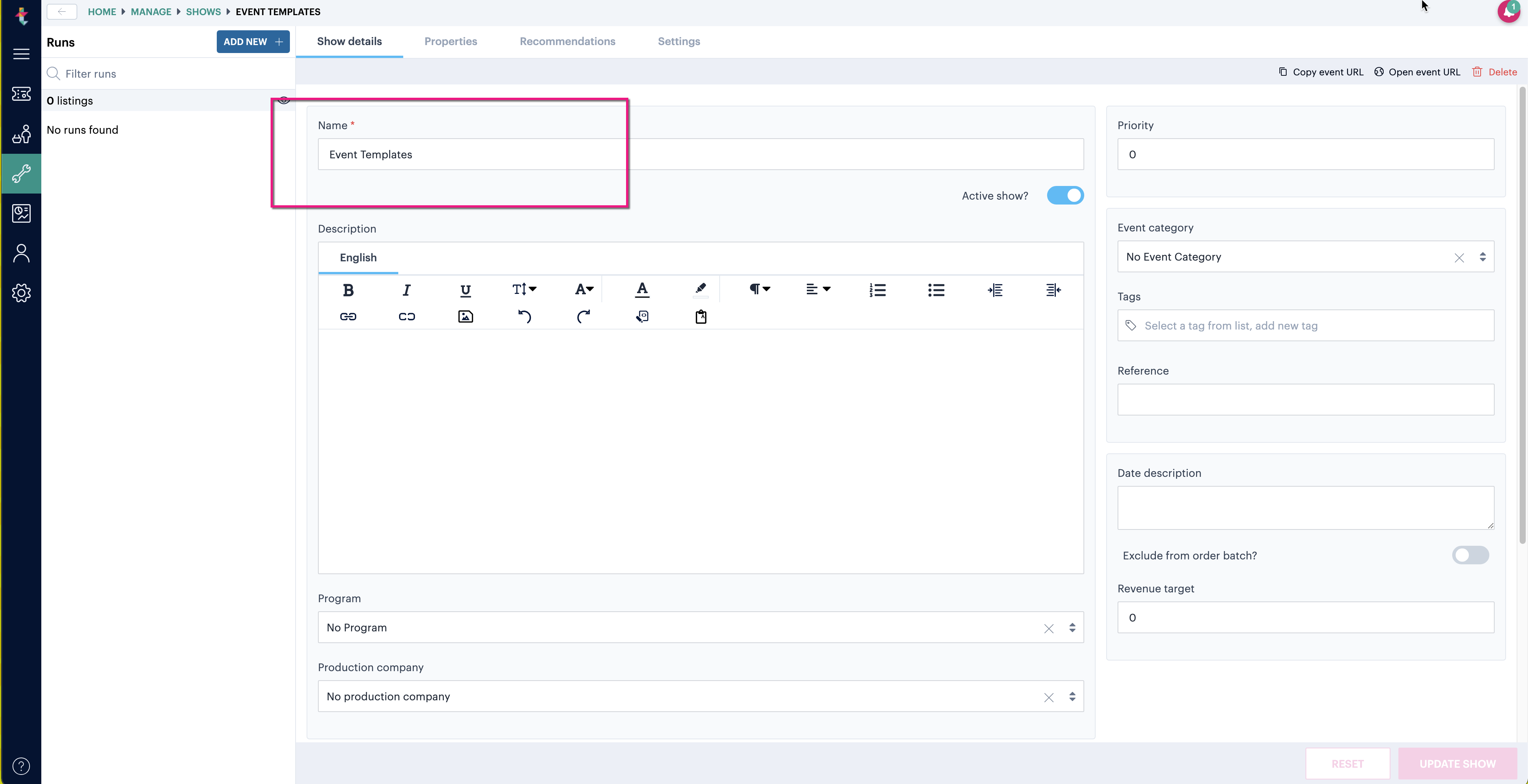The width and height of the screenshot is (1528, 784).
Task: Open the settings gear in sidebar
Action: [x=21, y=293]
